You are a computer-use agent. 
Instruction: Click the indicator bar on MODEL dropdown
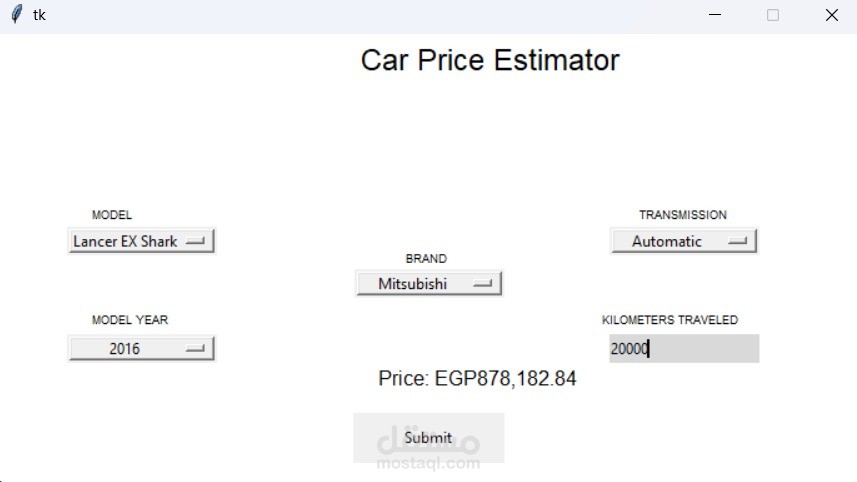tap(195, 241)
